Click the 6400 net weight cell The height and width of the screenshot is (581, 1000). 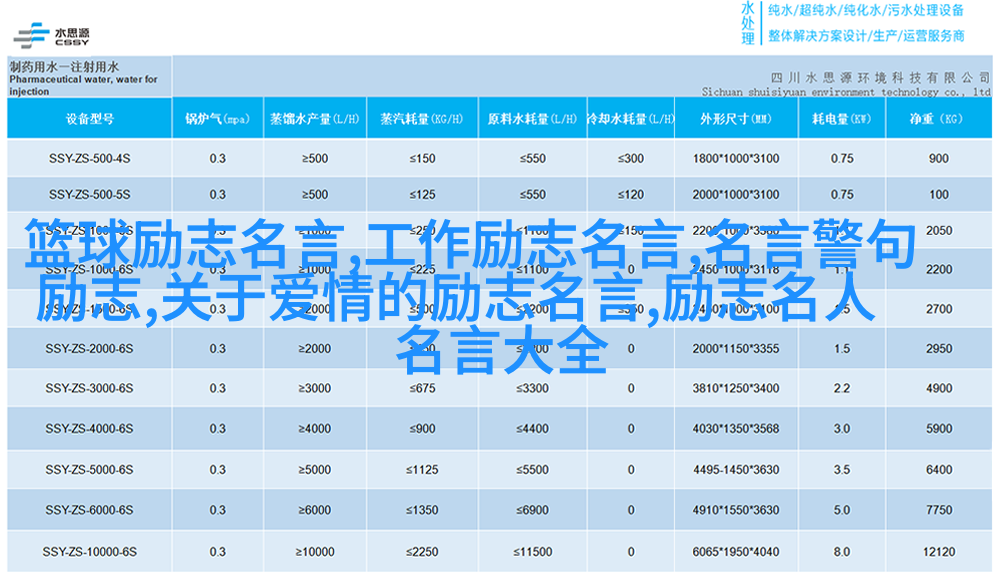point(939,470)
